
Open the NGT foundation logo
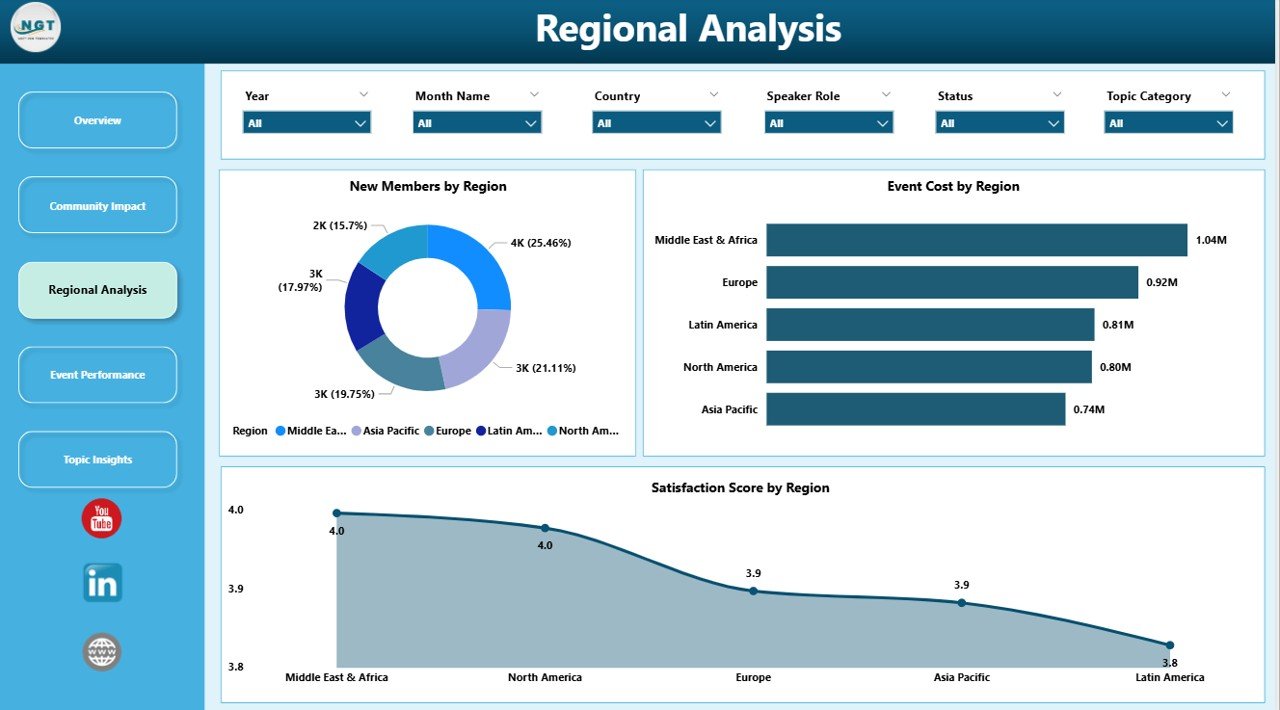(35, 28)
